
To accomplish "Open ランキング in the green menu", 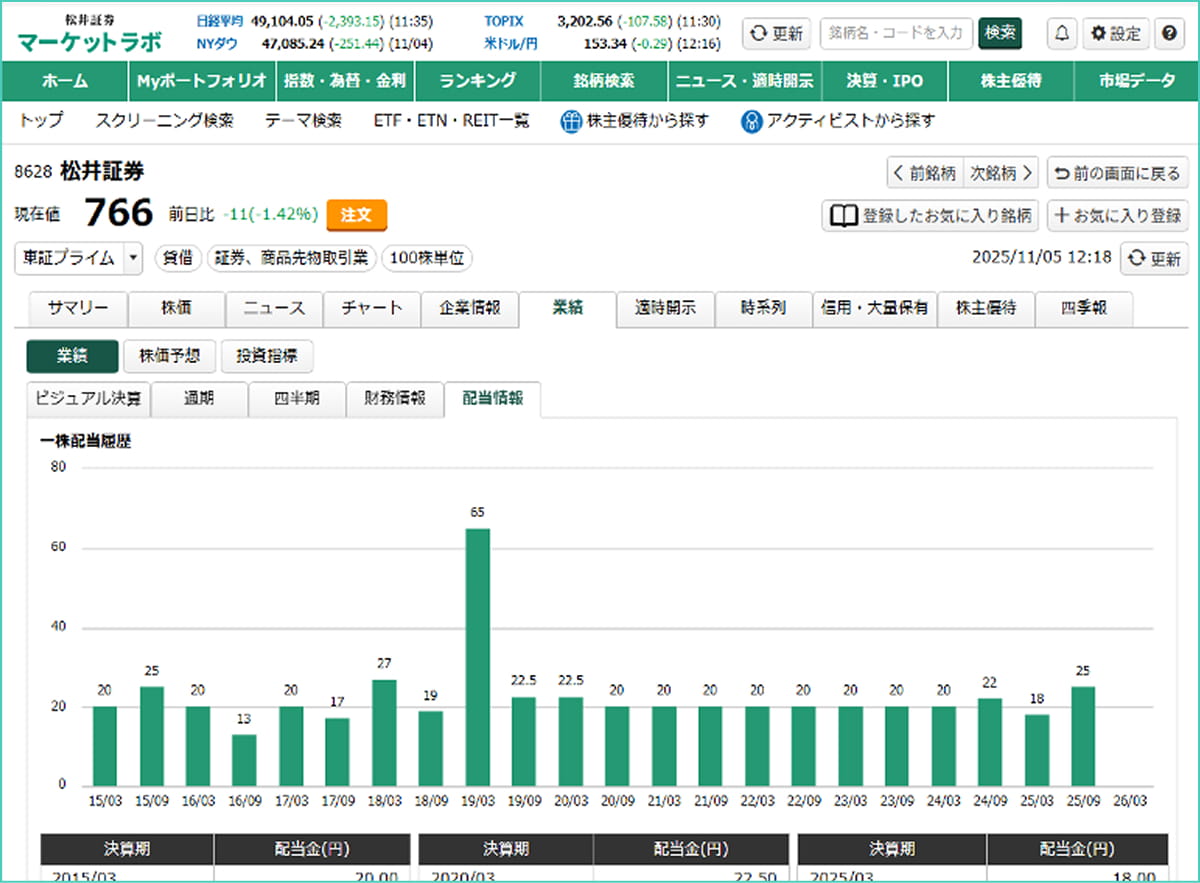I will point(478,81).
